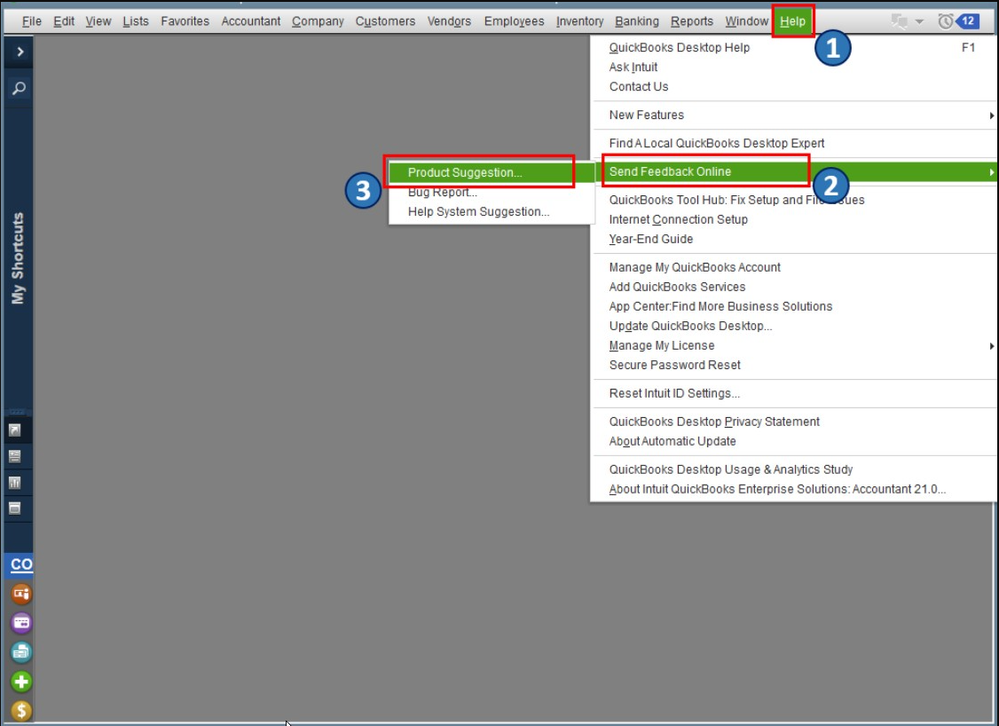
Task: Click the CO link in sidebar
Action: [x=21, y=564]
